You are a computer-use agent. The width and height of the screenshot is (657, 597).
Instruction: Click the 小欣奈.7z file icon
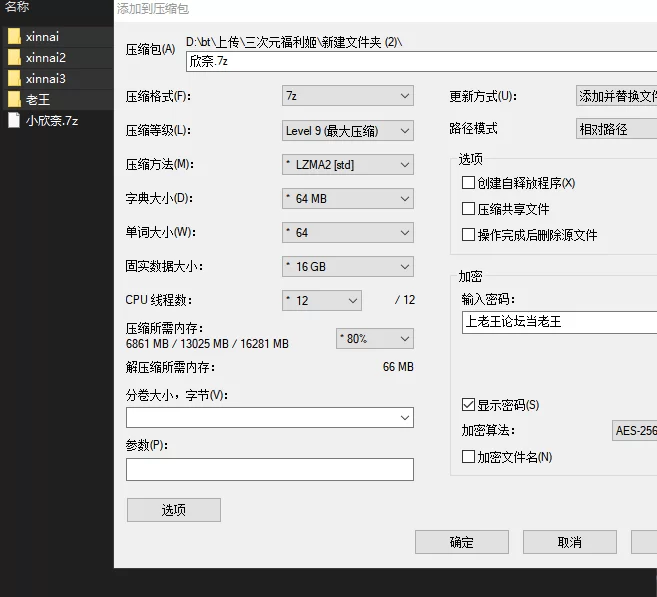tap(14, 121)
